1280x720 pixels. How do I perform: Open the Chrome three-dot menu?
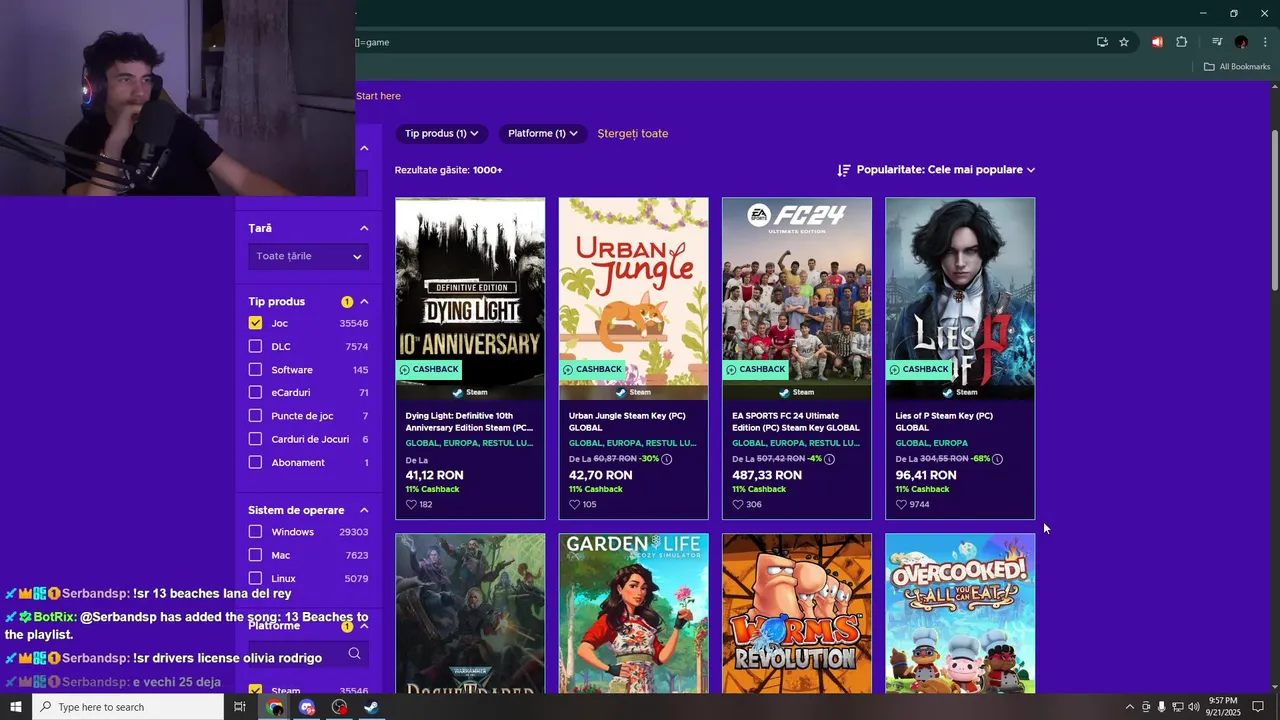tap(1265, 42)
